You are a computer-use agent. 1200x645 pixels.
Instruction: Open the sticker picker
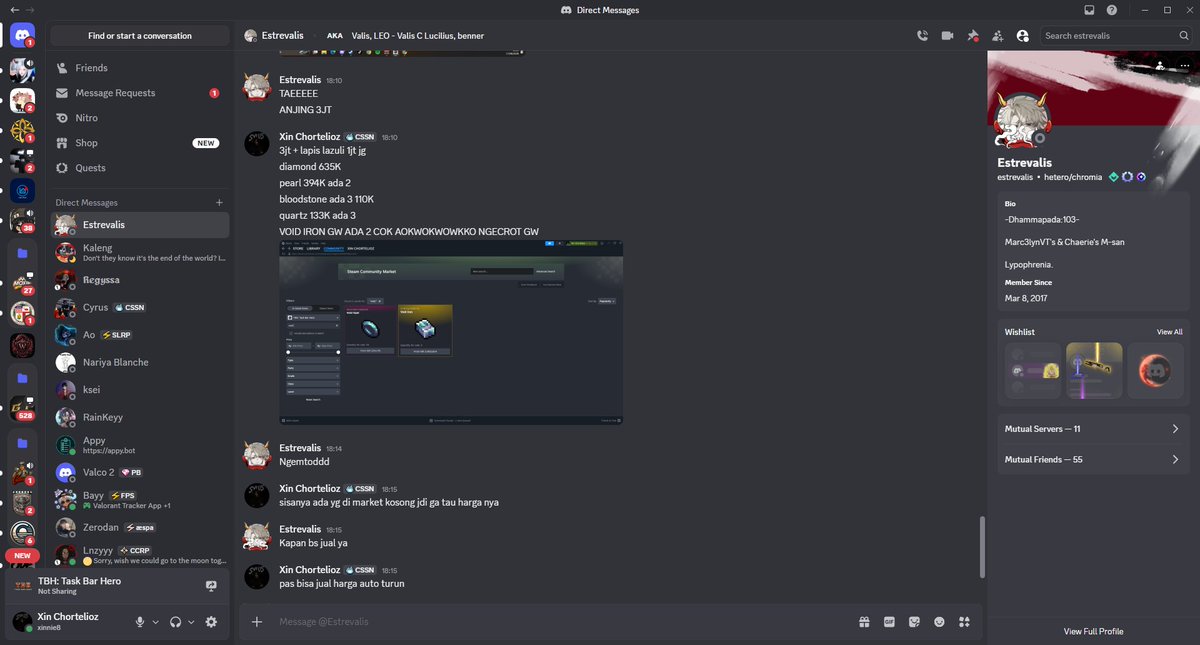[914, 621]
